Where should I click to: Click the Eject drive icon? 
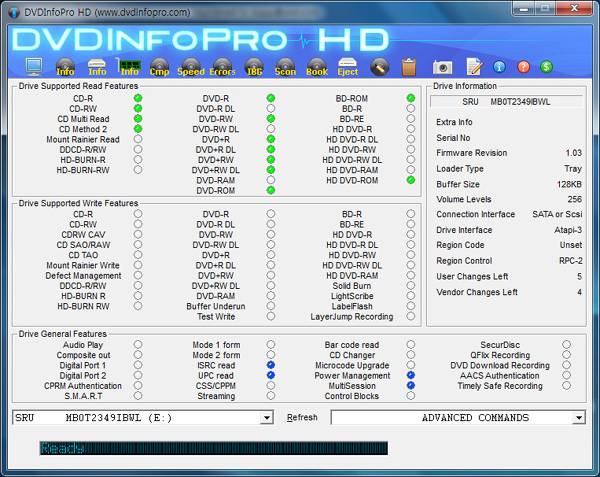(347, 67)
